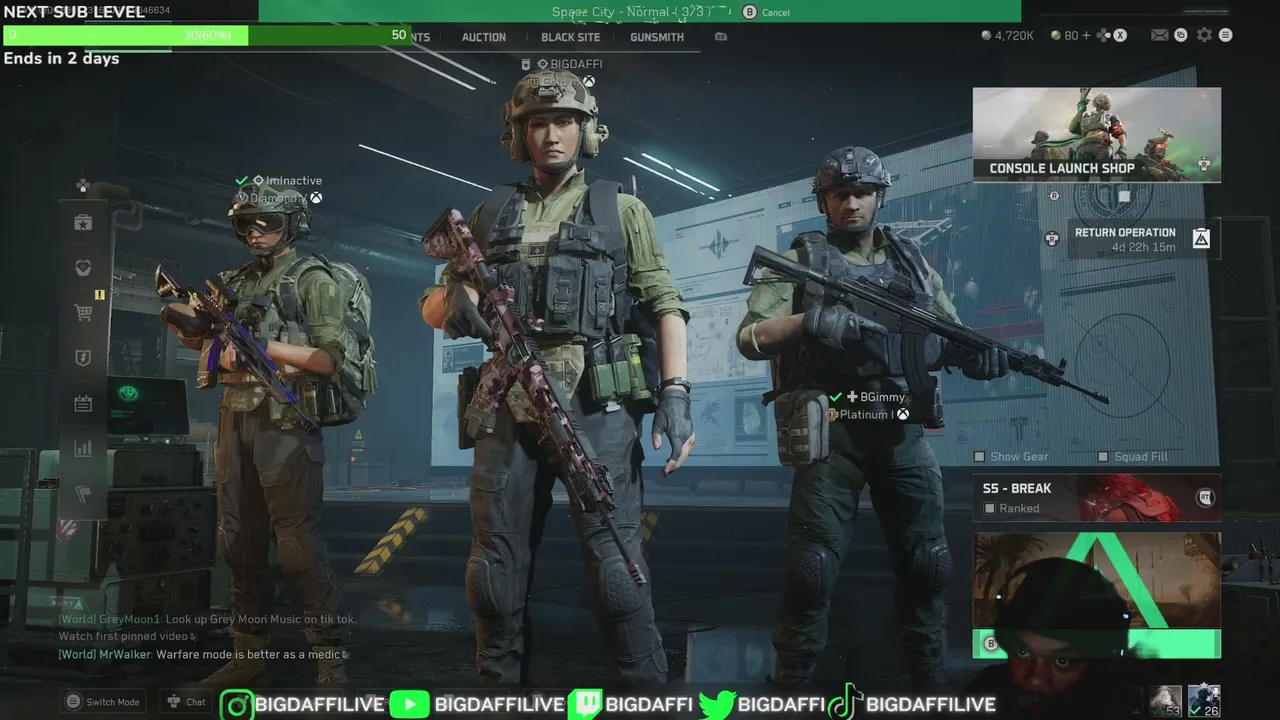
Task: Click the Switch Mode button
Action: [x=103, y=702]
